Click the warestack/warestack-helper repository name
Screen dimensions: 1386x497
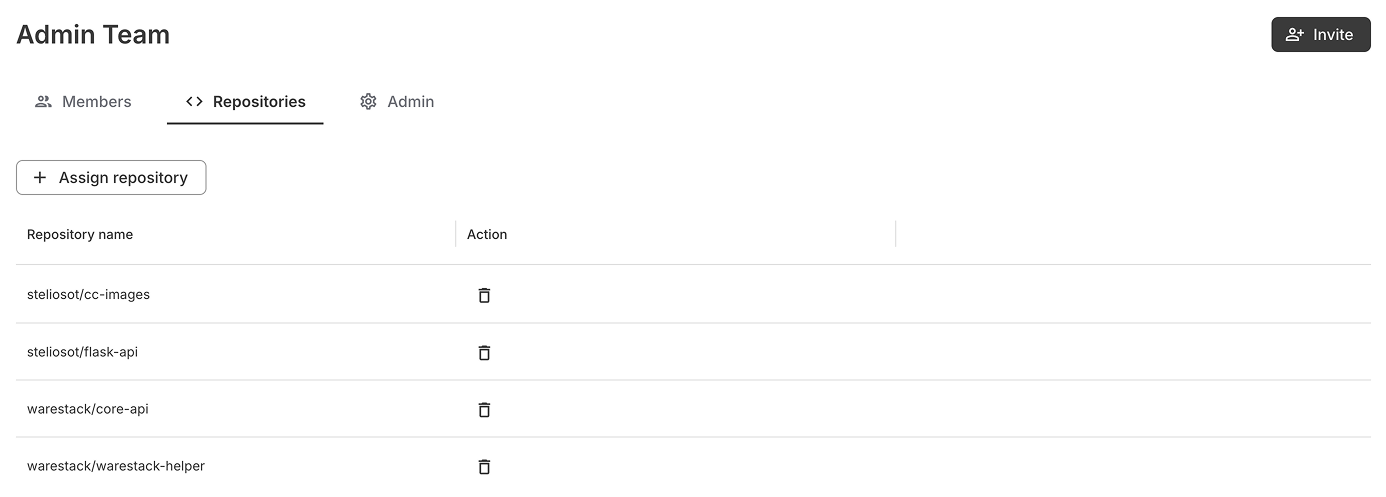pyautogui.click(x=116, y=466)
